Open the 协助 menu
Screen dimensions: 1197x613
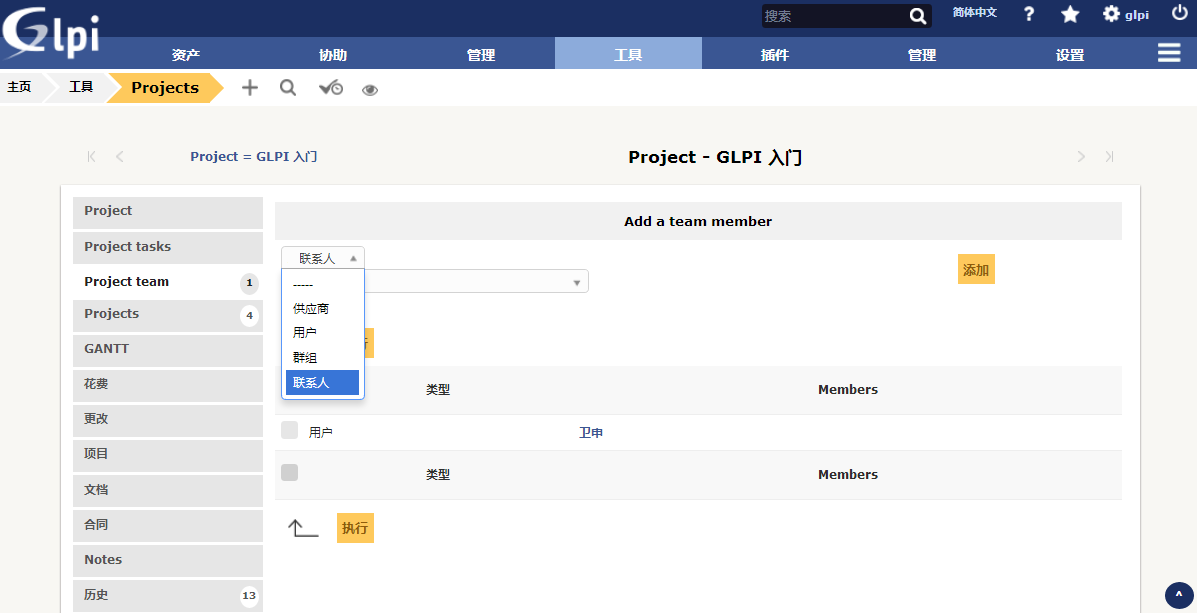(x=333, y=55)
